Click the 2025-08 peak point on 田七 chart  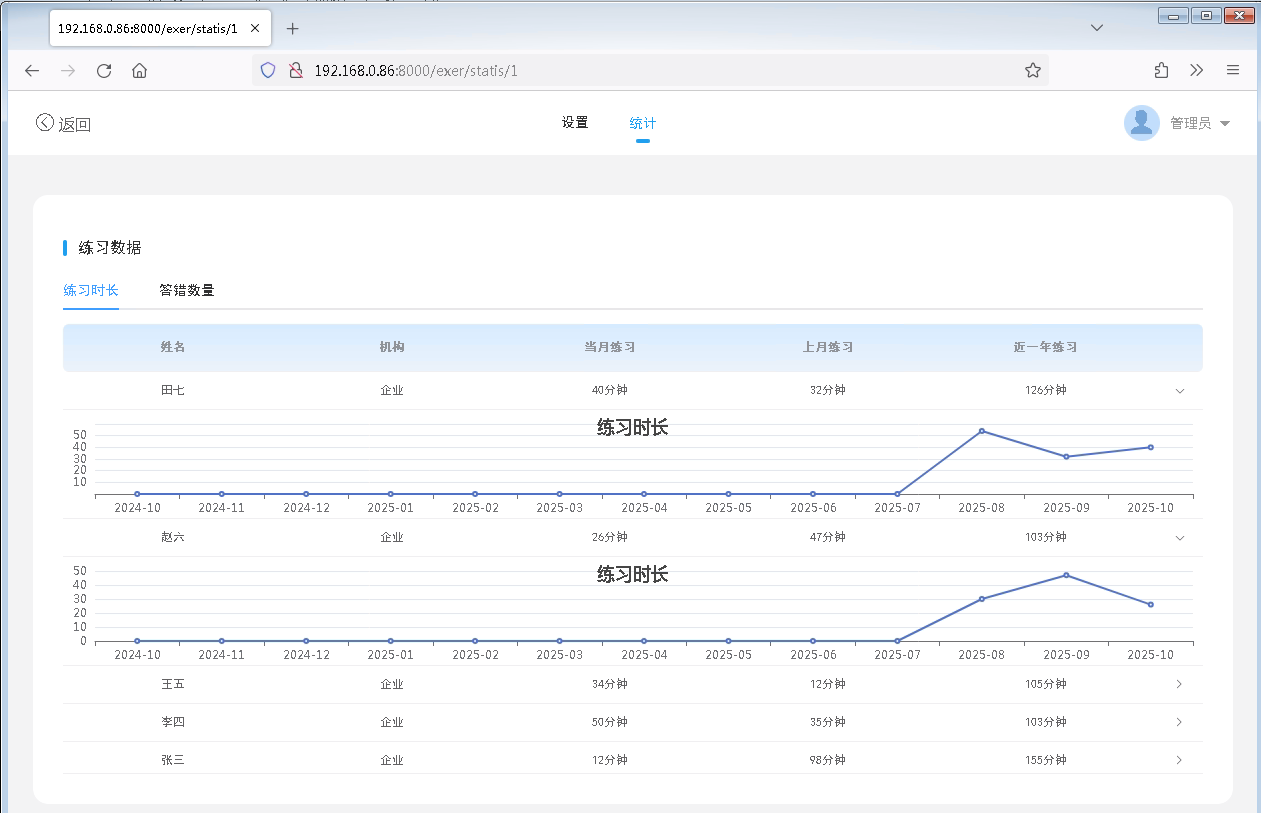pyautogui.click(x=982, y=431)
